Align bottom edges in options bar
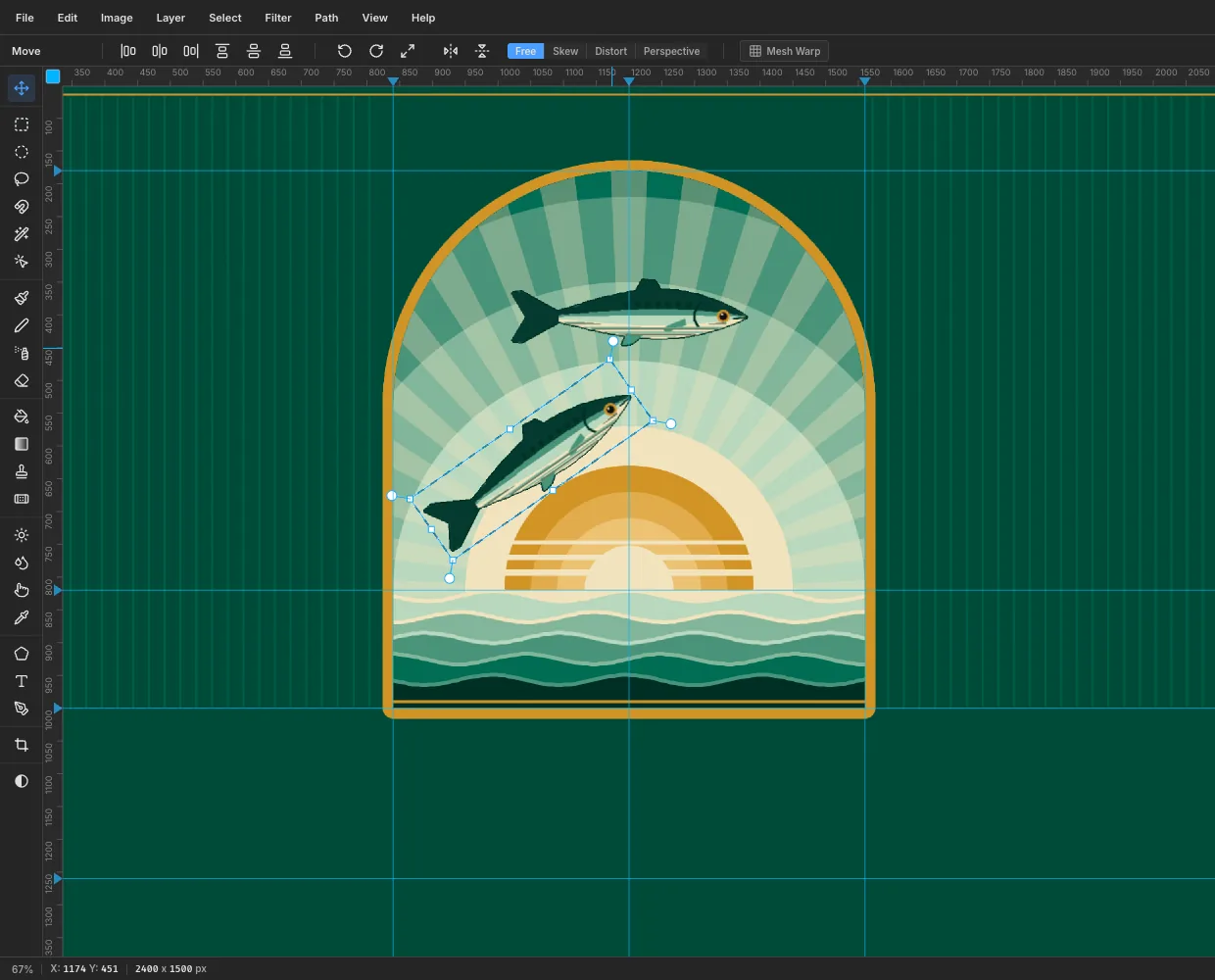 (285, 51)
